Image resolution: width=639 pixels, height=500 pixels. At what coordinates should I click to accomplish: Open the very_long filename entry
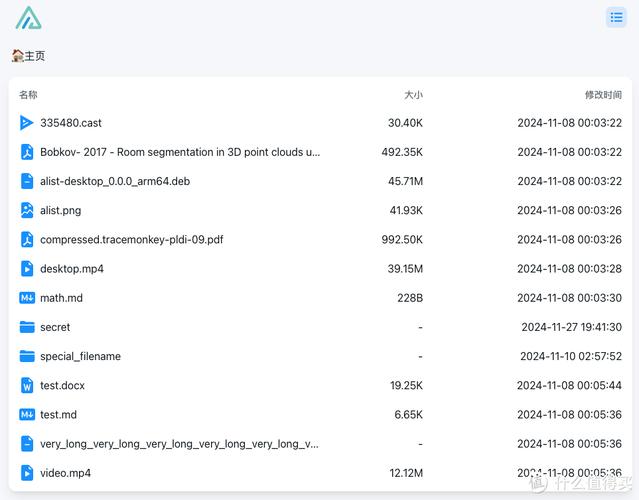[x=179, y=444]
